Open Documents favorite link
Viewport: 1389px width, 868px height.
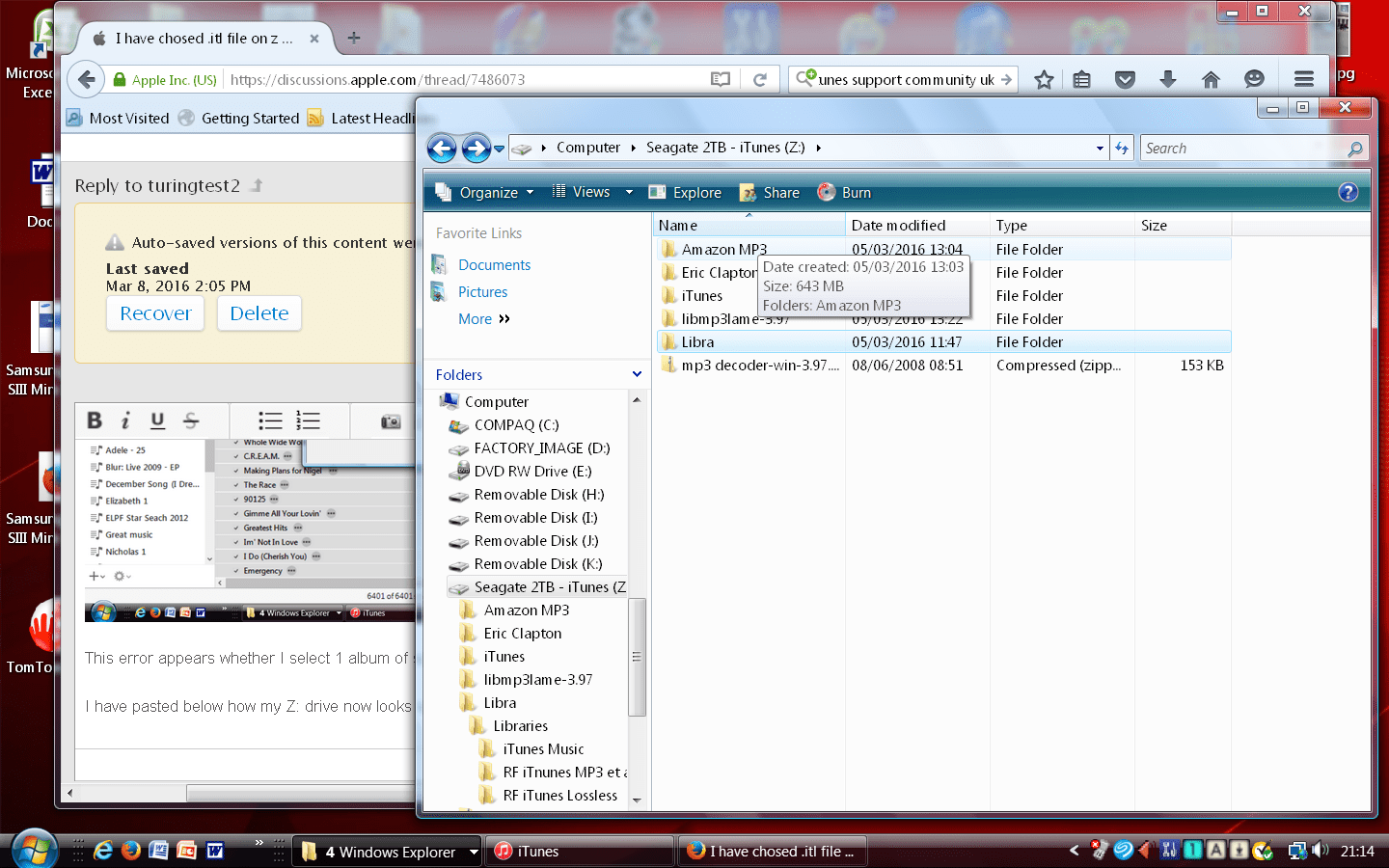pos(495,265)
